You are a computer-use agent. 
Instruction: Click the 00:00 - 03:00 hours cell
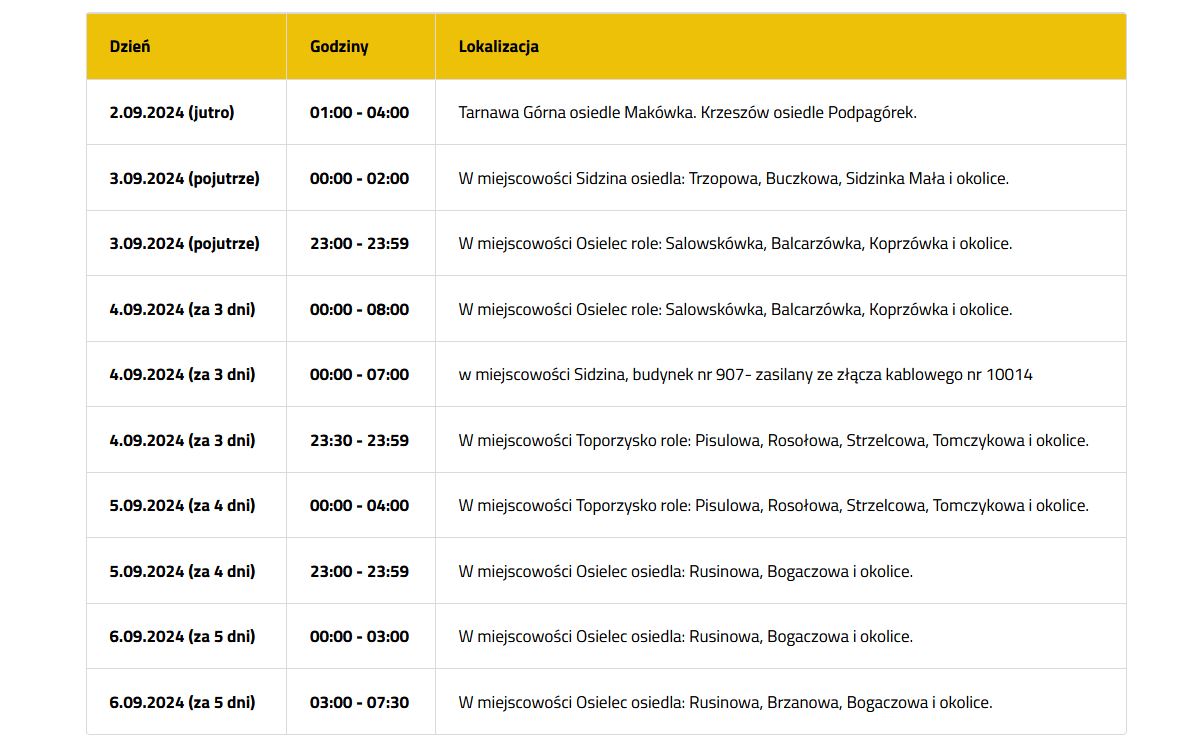(359, 636)
